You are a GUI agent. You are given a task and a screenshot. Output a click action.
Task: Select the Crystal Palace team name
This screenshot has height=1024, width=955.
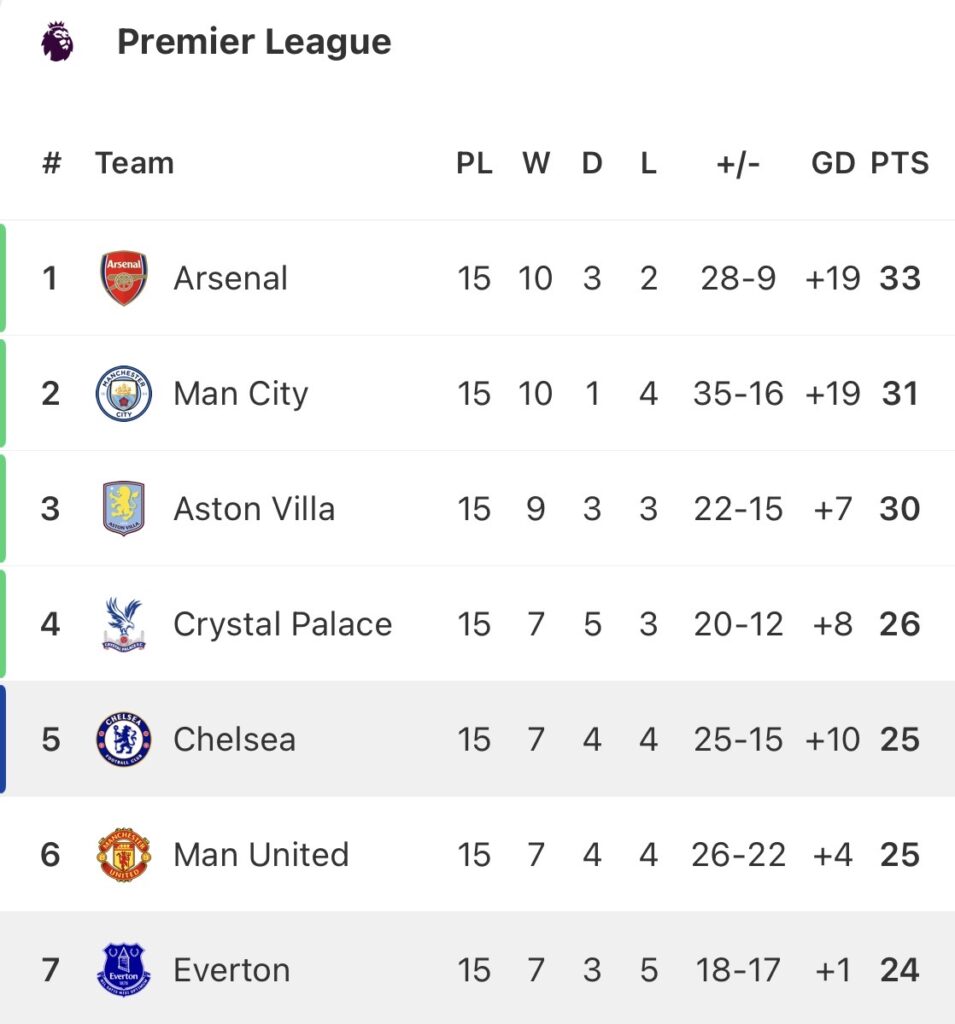pos(282,624)
